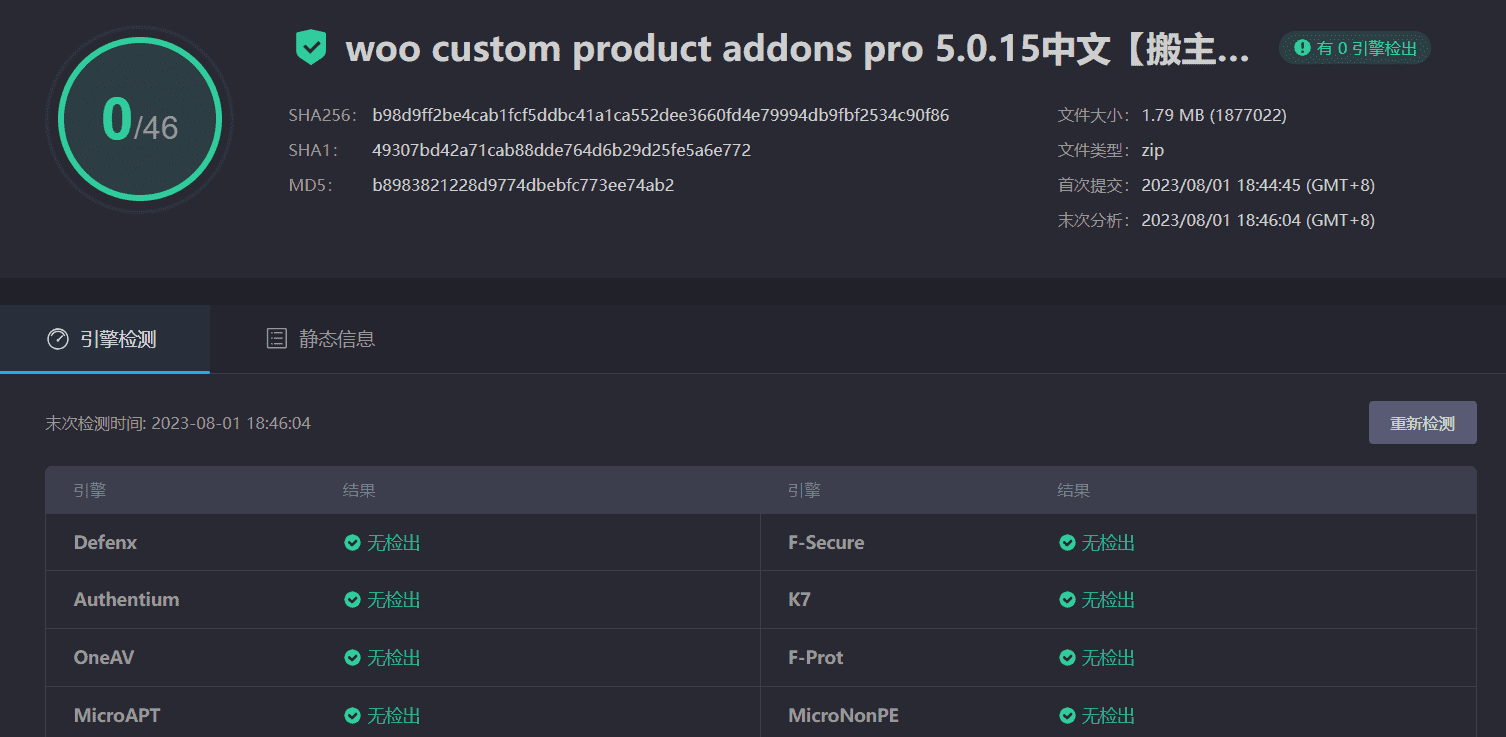
Task: Click the Authentium engine name
Action: coord(126,600)
